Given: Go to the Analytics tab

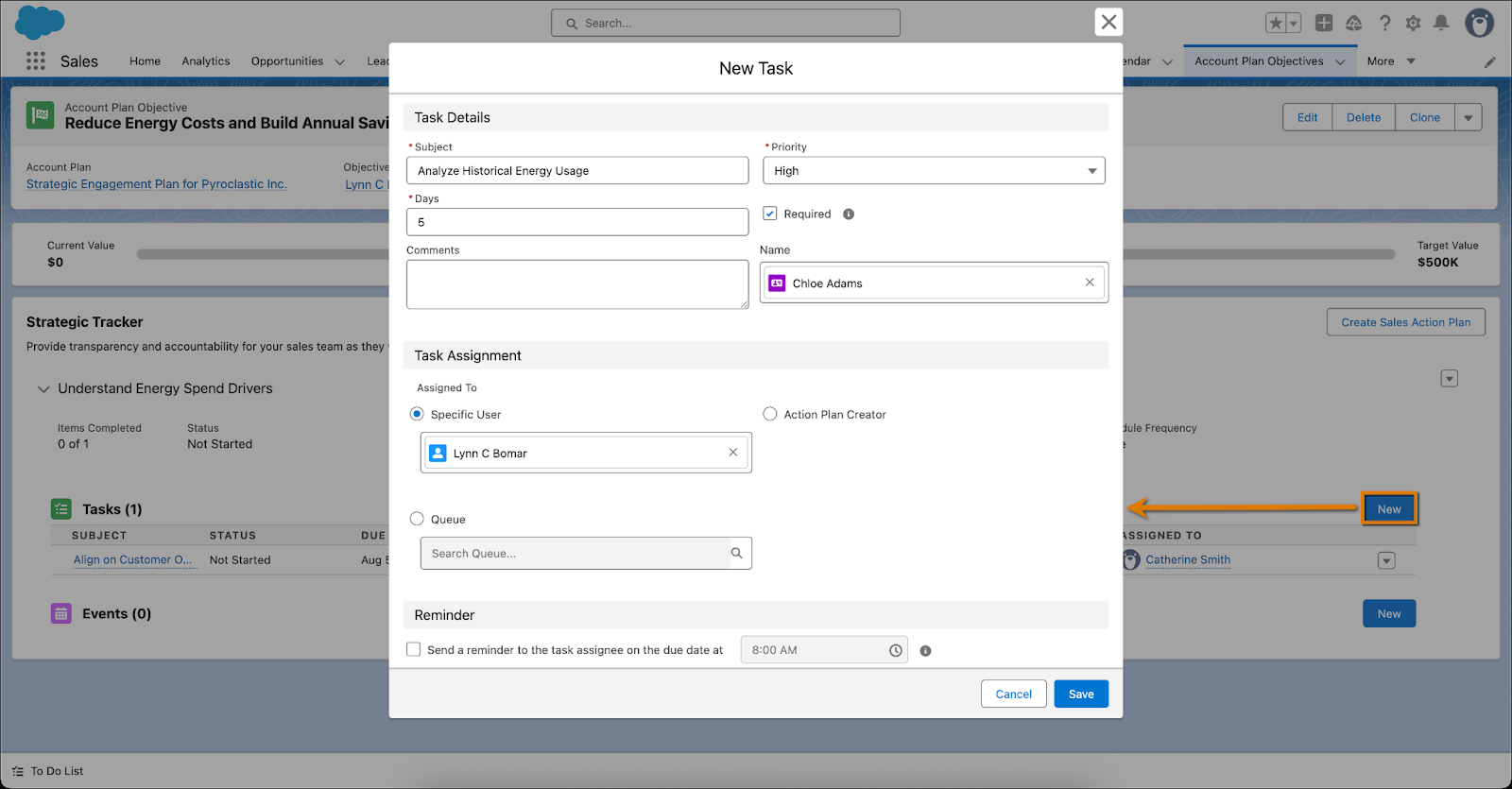Looking at the screenshot, I should [x=206, y=61].
